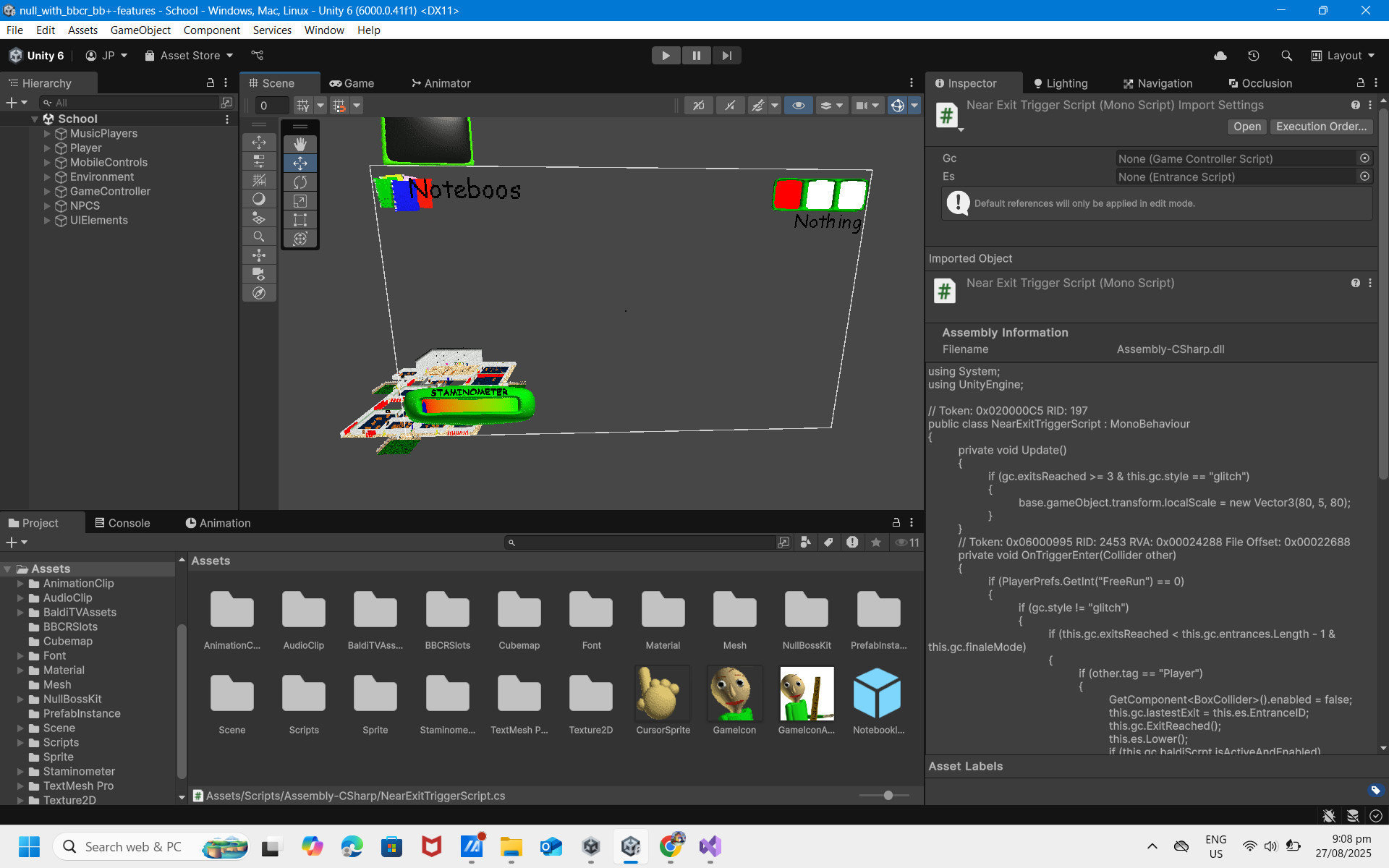This screenshot has height=868, width=1389.
Task: Open the Inspector help icon for Import Settings
Action: [1356, 105]
